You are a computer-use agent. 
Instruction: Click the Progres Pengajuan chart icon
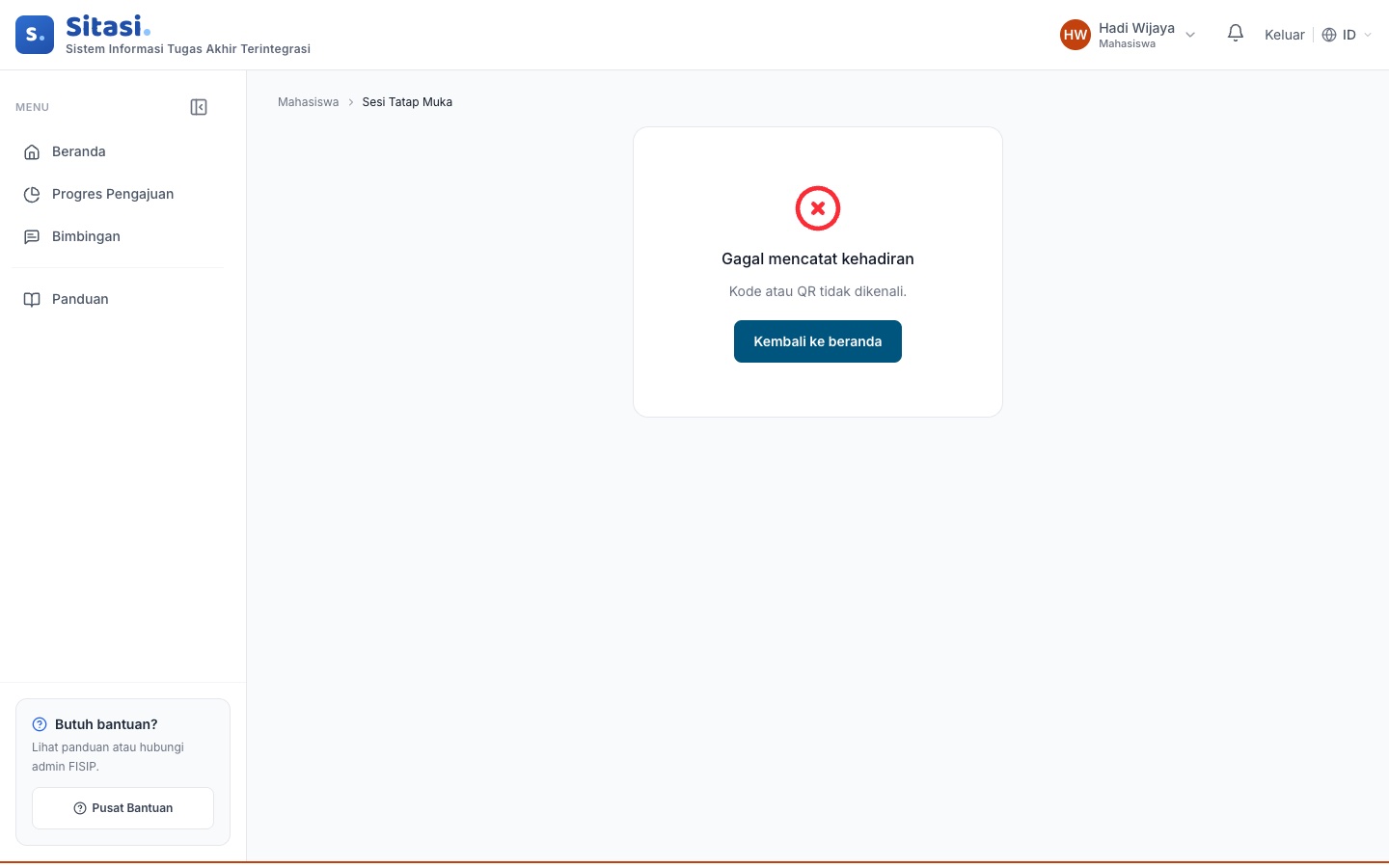click(32, 195)
